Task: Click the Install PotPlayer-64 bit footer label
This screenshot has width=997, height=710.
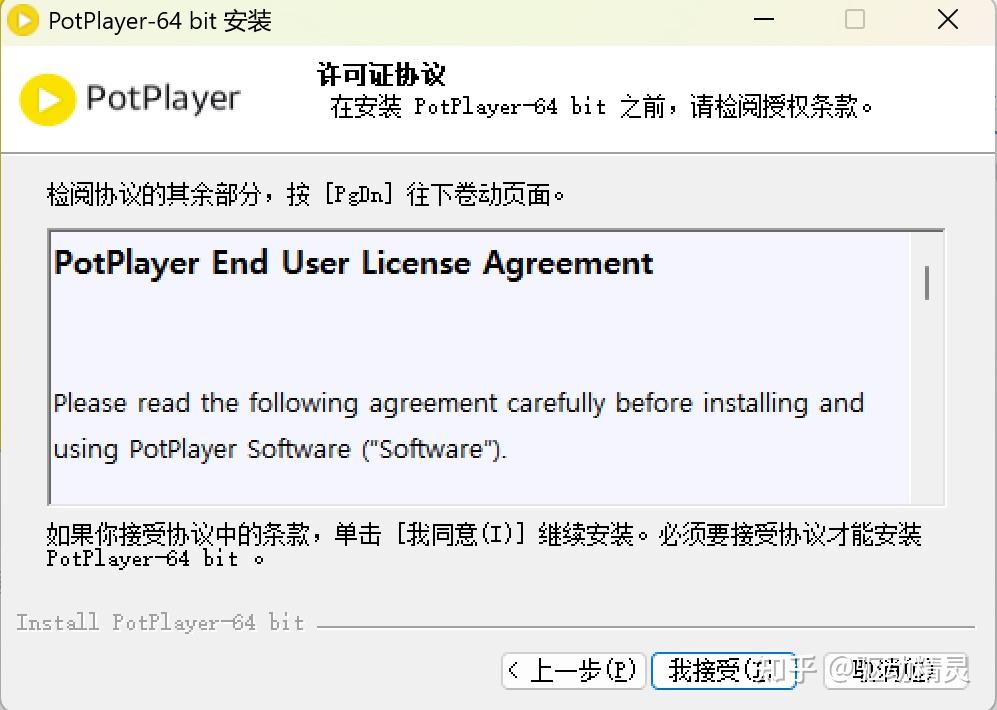Action: (x=160, y=622)
